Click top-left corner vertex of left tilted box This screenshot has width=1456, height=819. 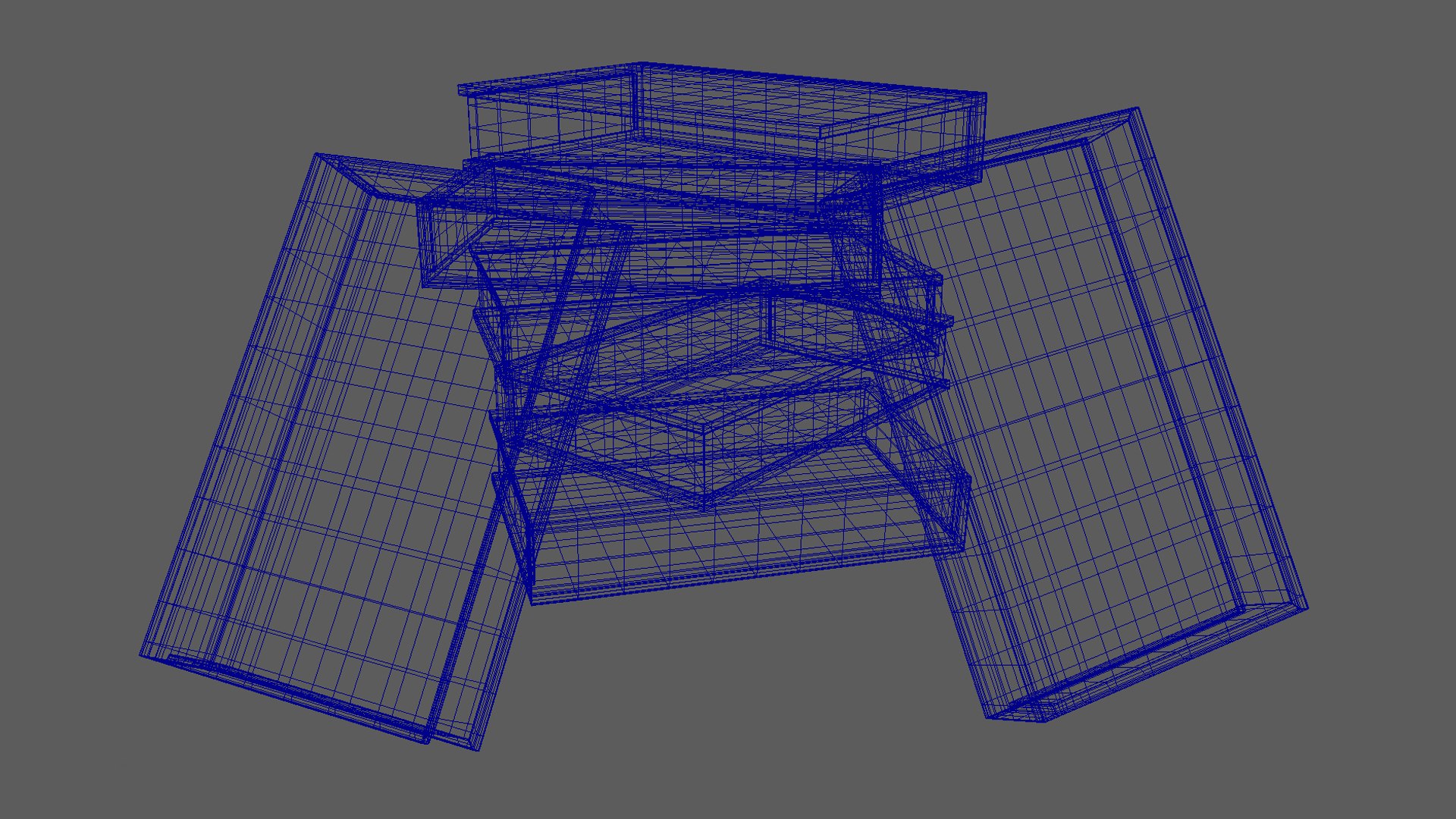[x=316, y=154]
